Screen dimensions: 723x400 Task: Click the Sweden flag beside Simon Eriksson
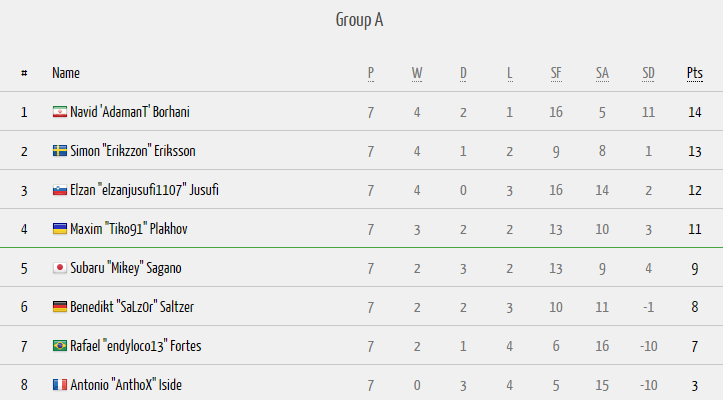pos(59,151)
